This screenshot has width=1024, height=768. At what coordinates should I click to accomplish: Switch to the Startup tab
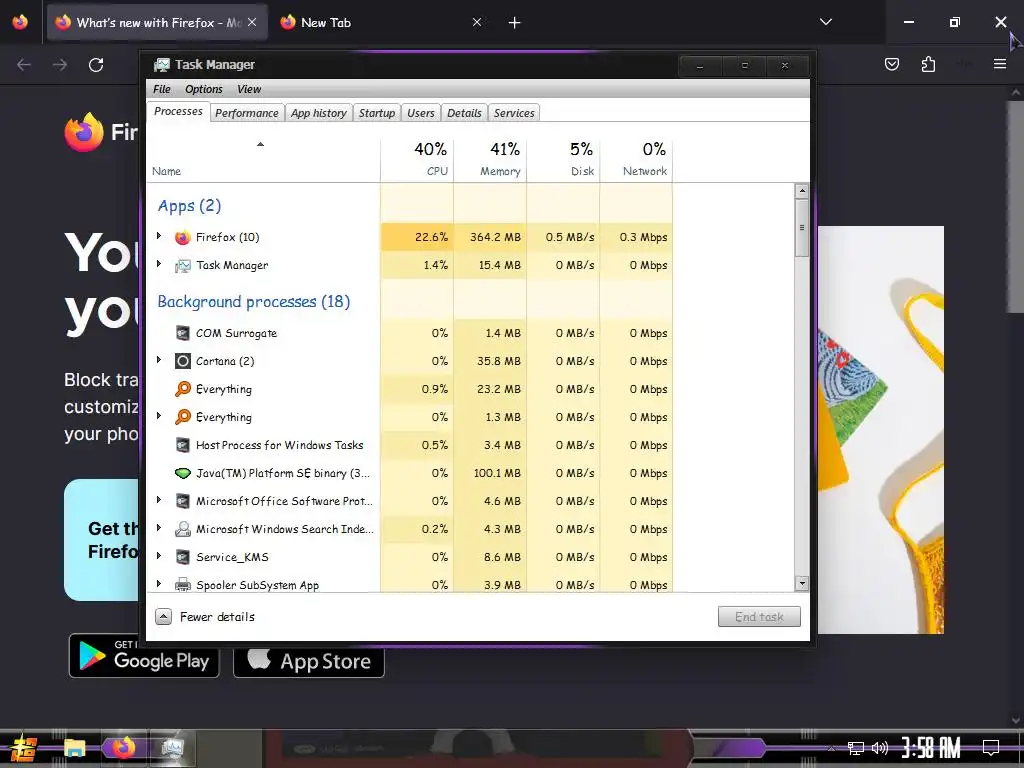tap(377, 113)
